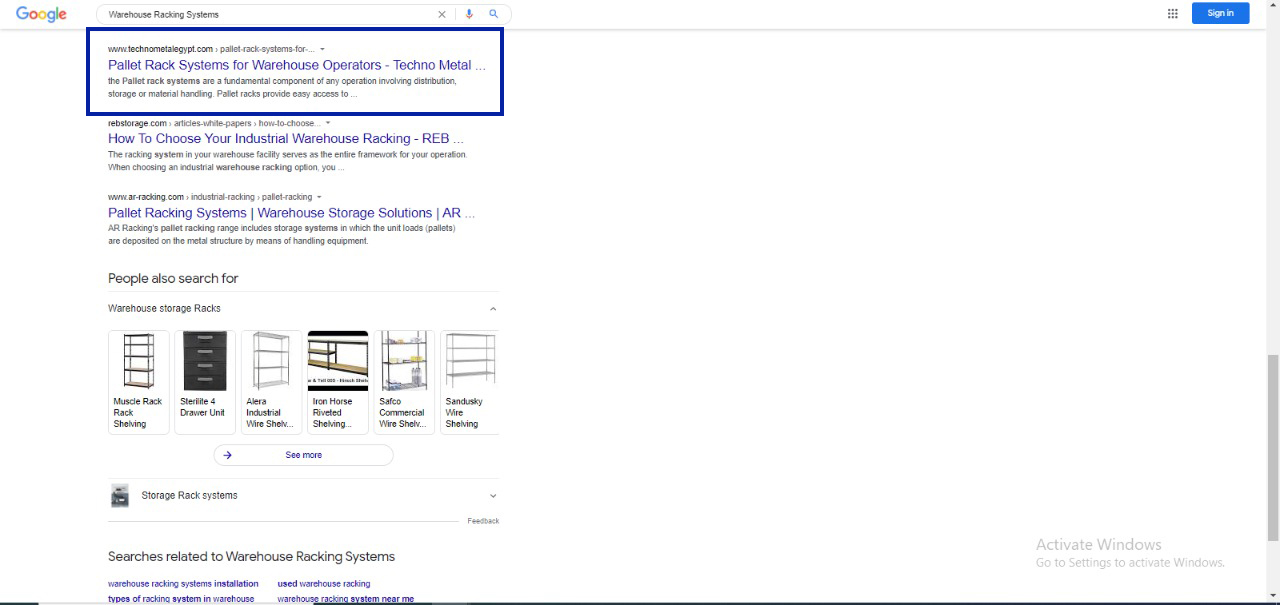Image resolution: width=1280 pixels, height=605 pixels.
Task: Open the Google apps grid
Action: point(1173,13)
